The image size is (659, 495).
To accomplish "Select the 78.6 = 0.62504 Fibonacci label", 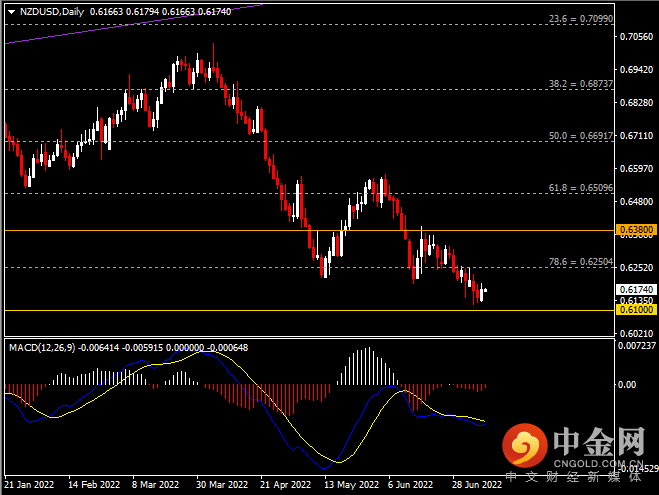I will pyautogui.click(x=581, y=262).
